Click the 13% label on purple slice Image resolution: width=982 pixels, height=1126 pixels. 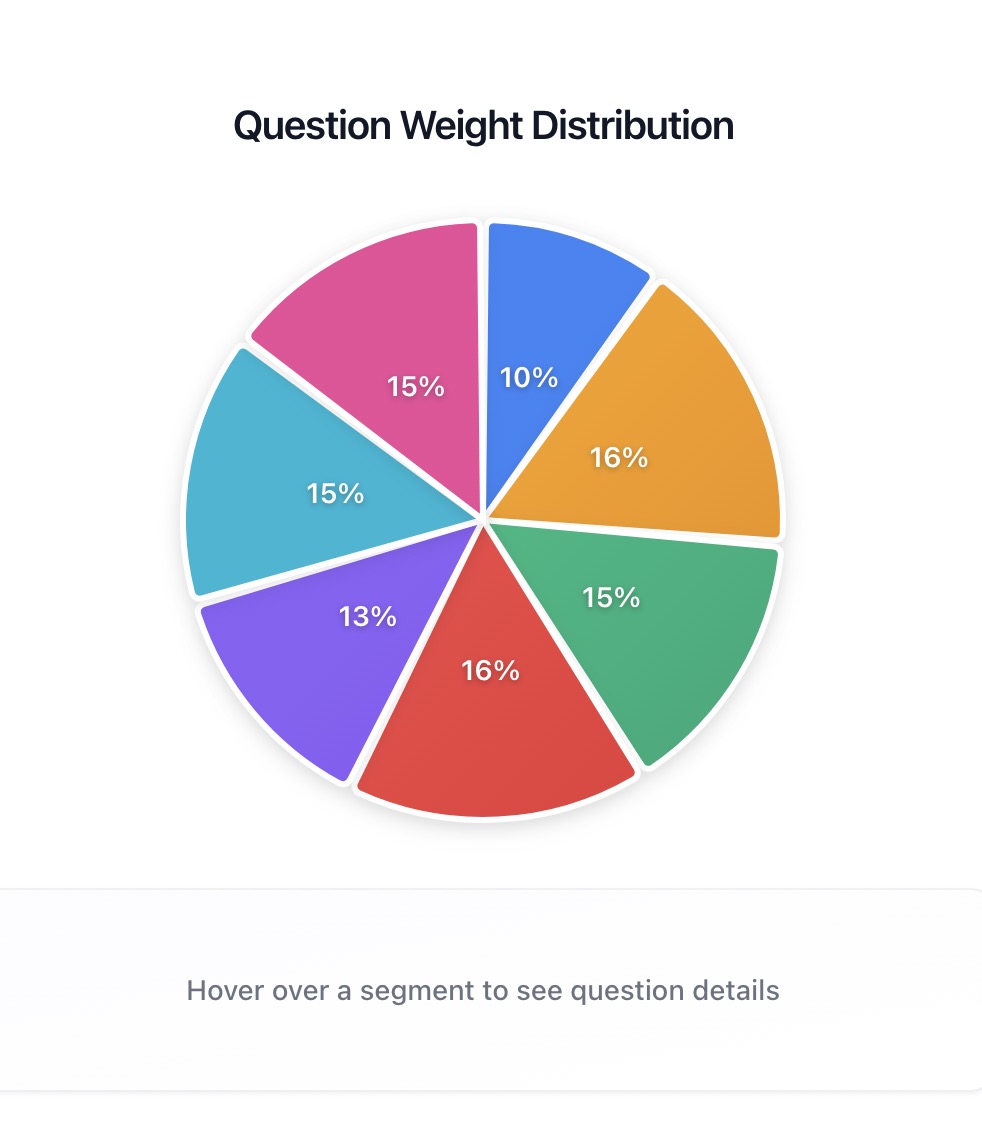368,617
